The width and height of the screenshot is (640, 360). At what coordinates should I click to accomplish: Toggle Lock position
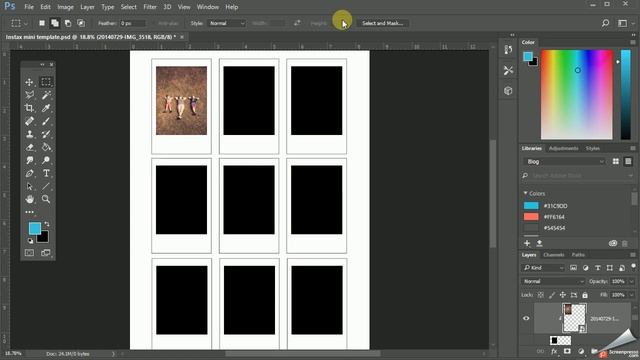coord(563,295)
